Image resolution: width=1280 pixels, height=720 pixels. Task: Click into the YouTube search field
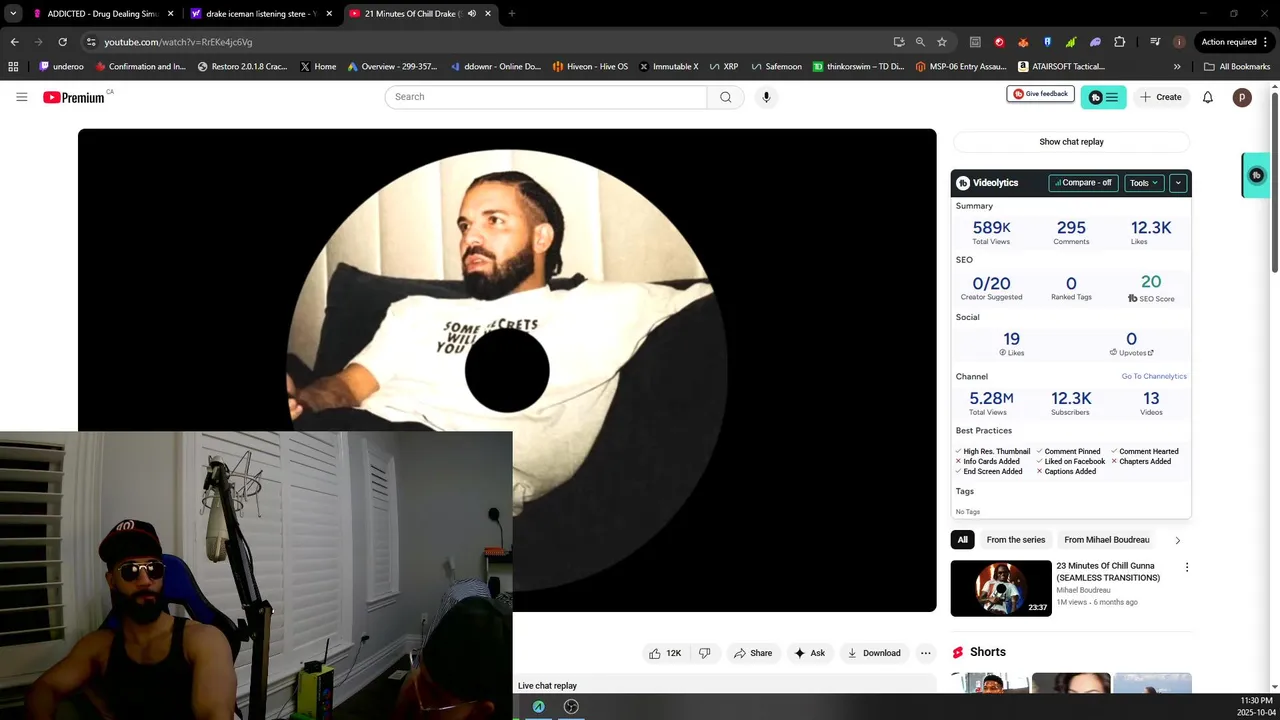click(546, 97)
